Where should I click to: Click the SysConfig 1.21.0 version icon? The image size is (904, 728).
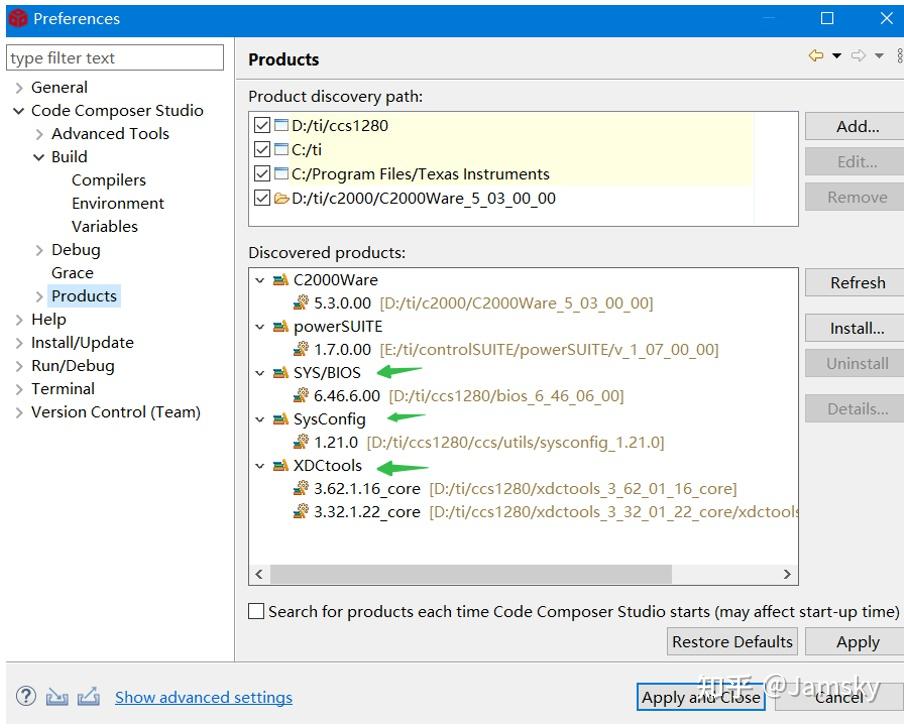[x=301, y=442]
